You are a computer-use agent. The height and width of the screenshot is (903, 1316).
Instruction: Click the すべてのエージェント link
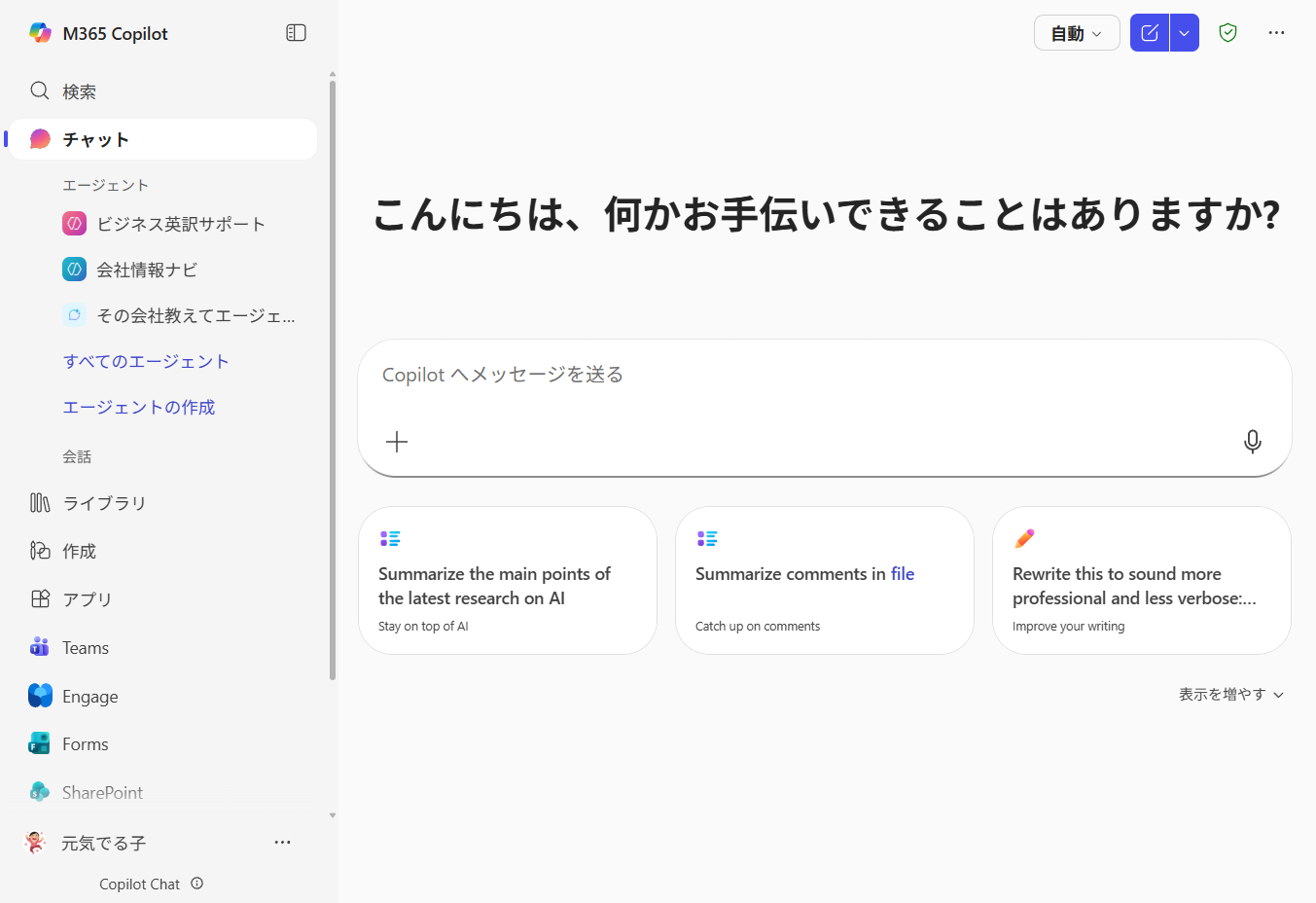(146, 362)
